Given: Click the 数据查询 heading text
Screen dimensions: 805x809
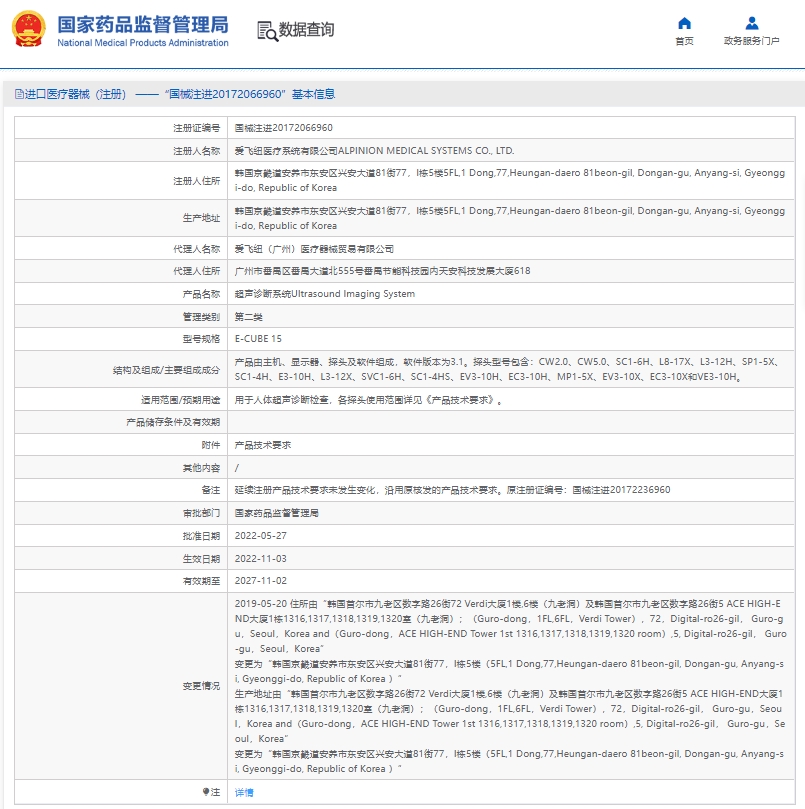Looking at the screenshot, I should (307, 30).
